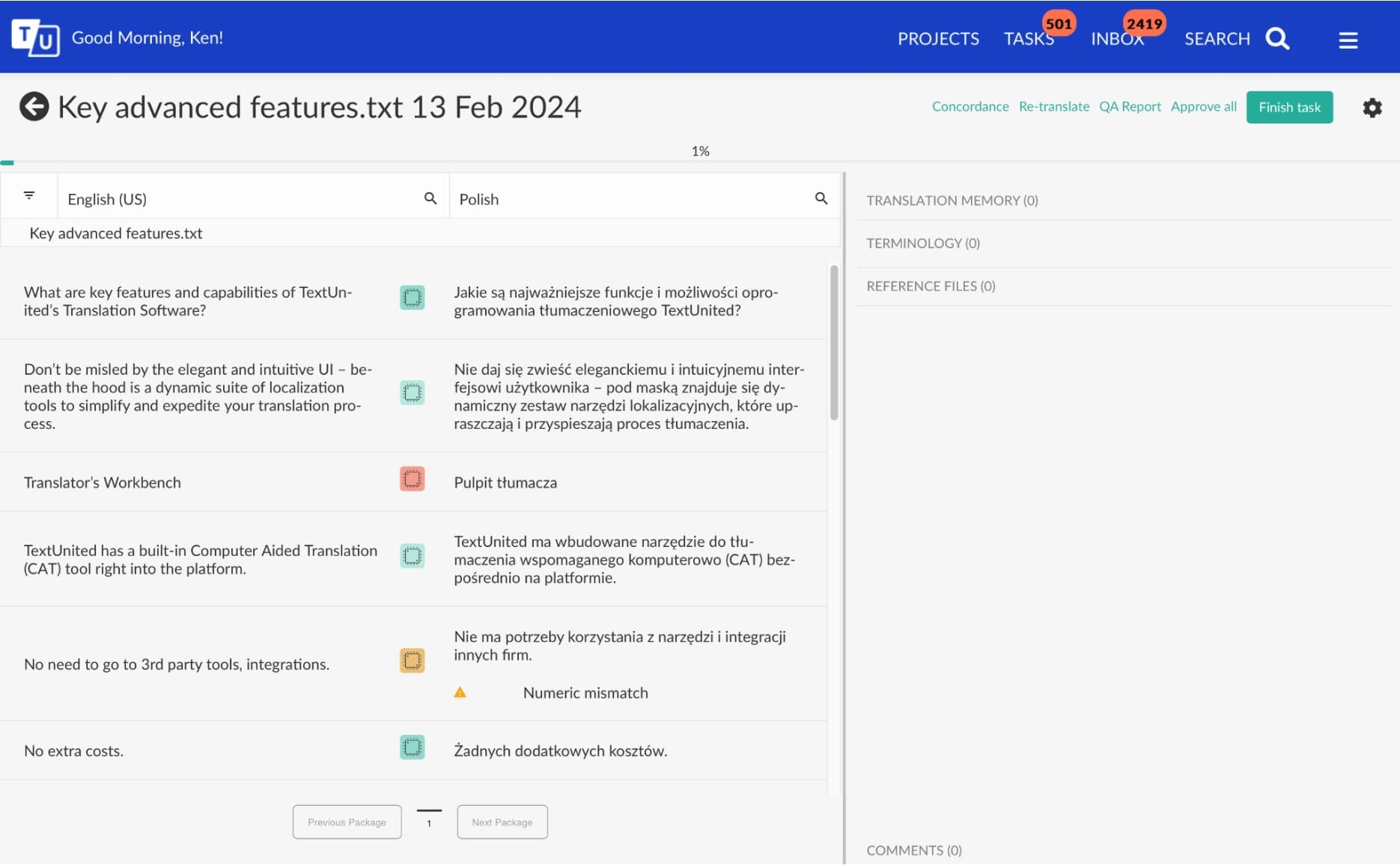The height and width of the screenshot is (868, 1400).
Task: Select source 'No need to go to 3rd party tools'
Action: click(x=177, y=664)
